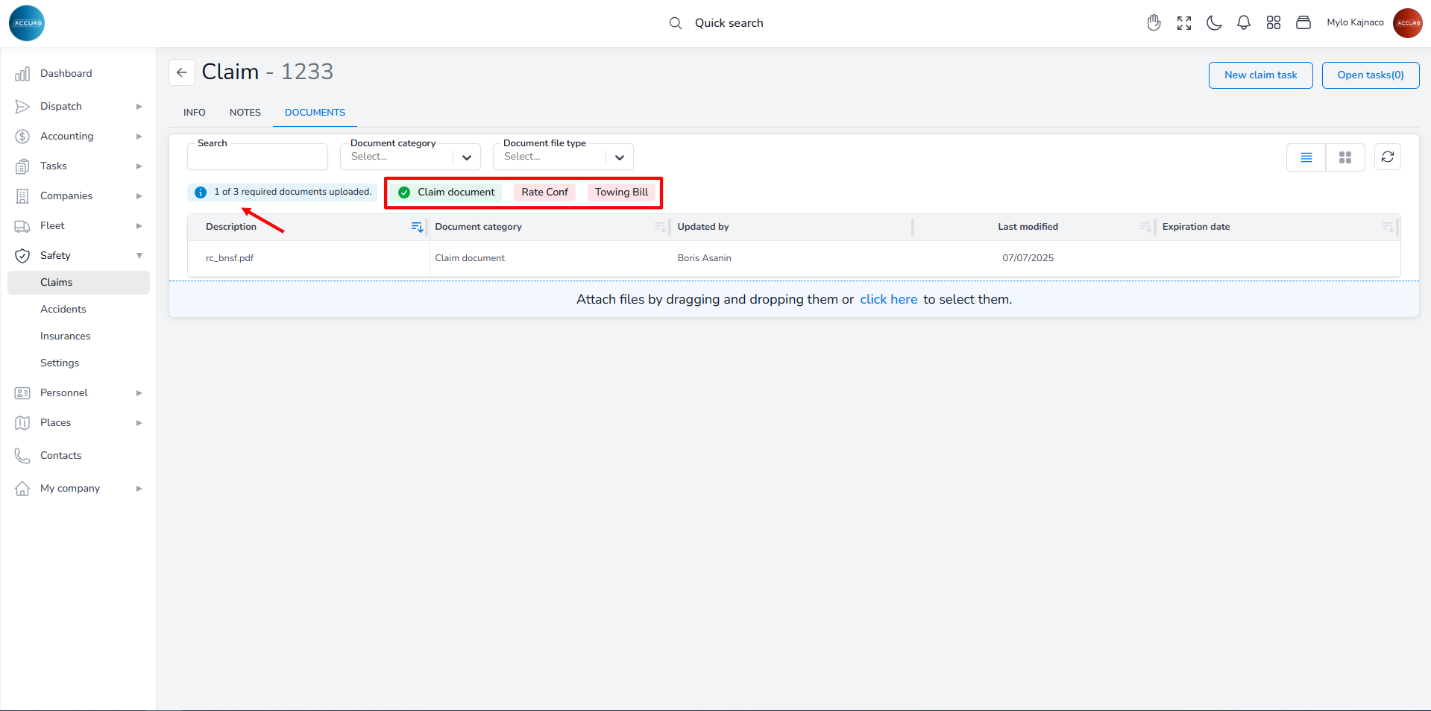Switch to the INFO tab
1431x711 pixels.
pos(194,113)
